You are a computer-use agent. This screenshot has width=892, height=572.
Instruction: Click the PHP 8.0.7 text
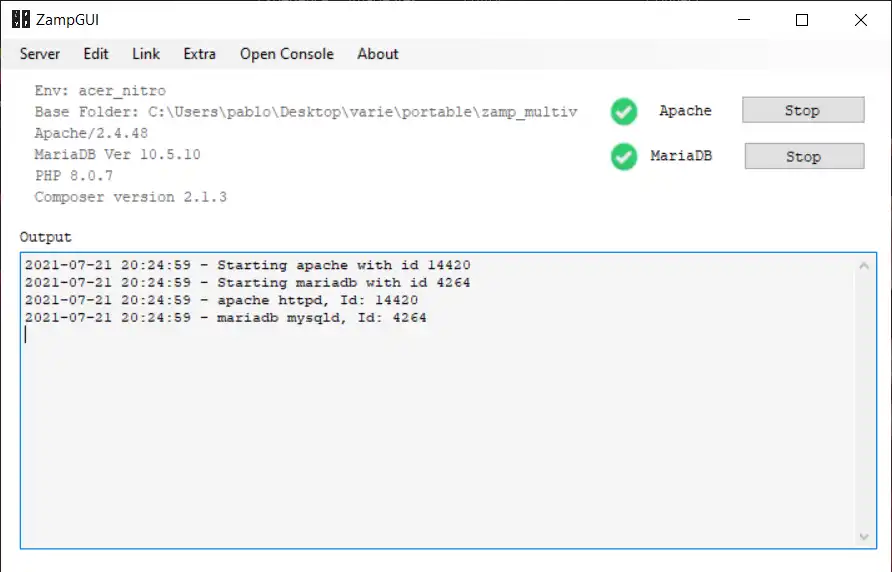pos(74,175)
